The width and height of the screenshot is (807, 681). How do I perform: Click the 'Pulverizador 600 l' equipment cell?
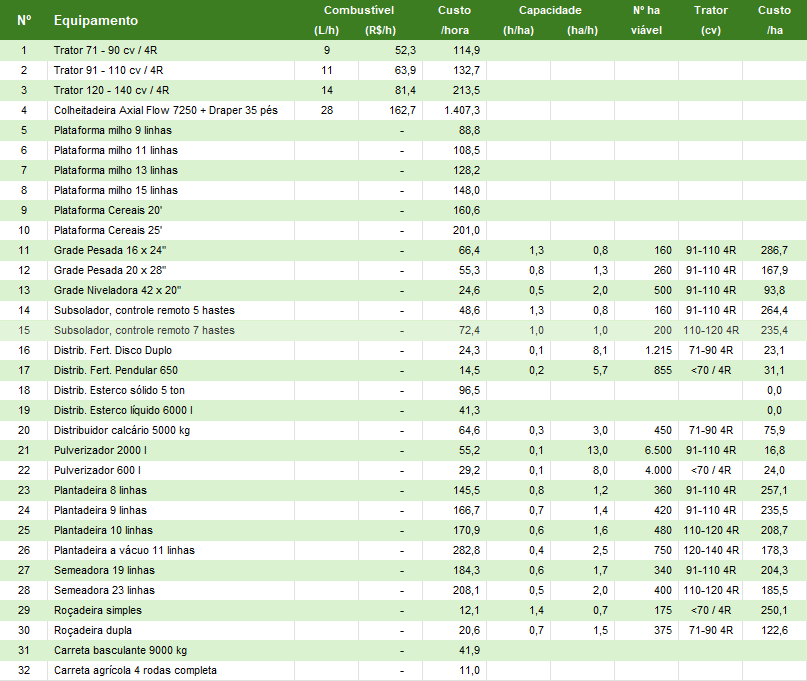(97, 470)
